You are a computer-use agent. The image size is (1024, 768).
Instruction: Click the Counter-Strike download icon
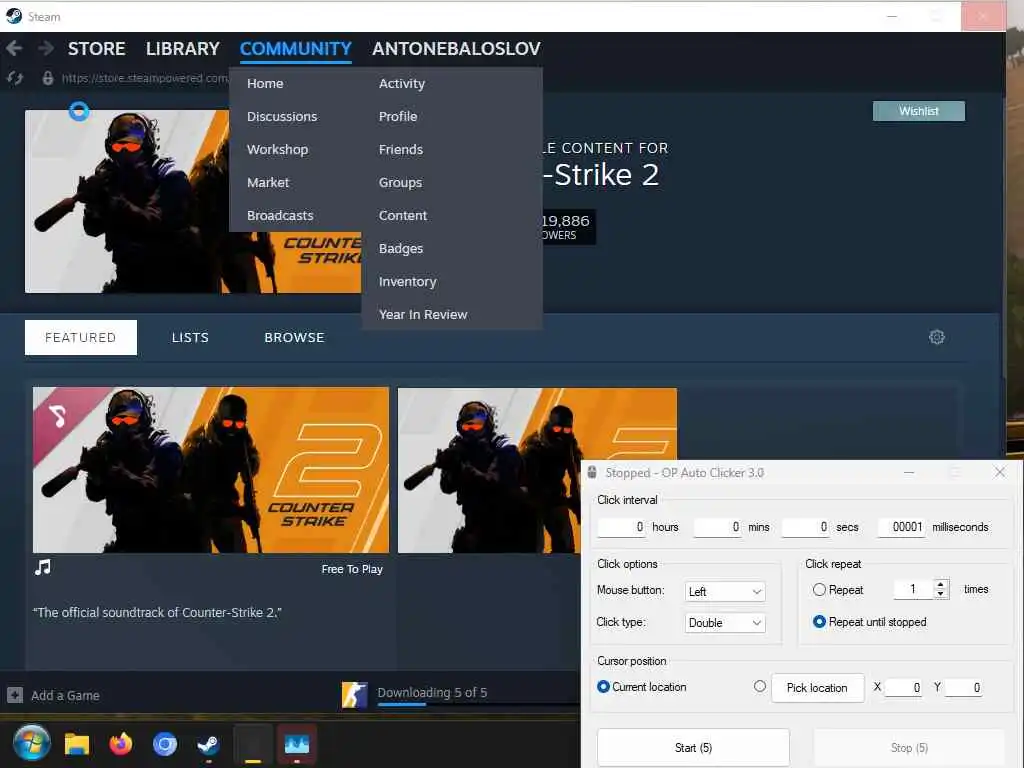click(x=355, y=695)
